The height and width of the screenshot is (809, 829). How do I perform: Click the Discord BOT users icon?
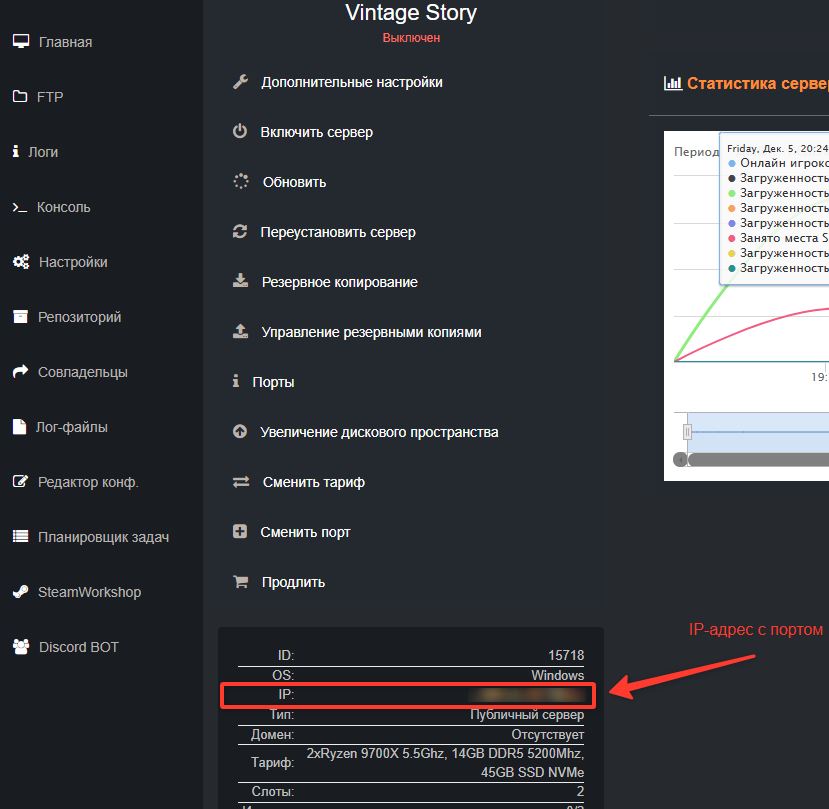(x=20, y=647)
